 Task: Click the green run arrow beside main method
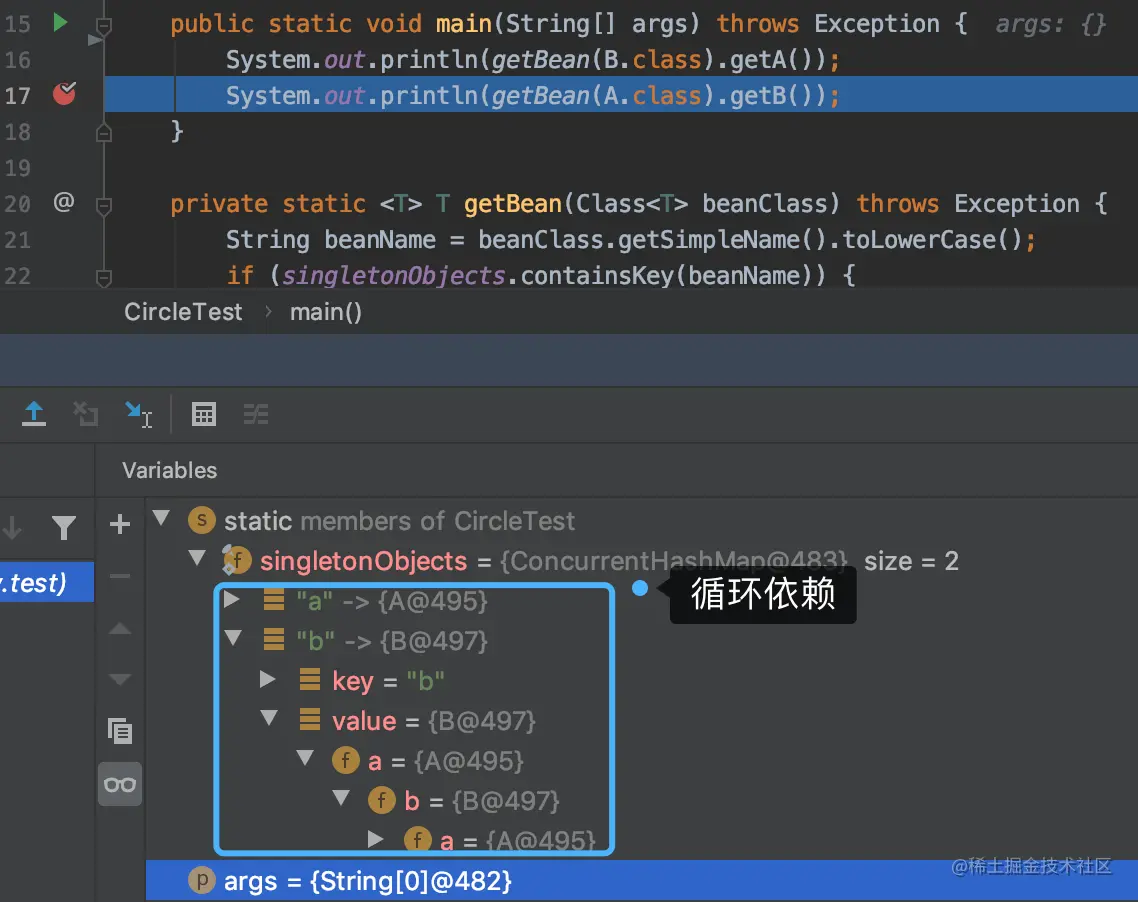click(x=60, y=22)
